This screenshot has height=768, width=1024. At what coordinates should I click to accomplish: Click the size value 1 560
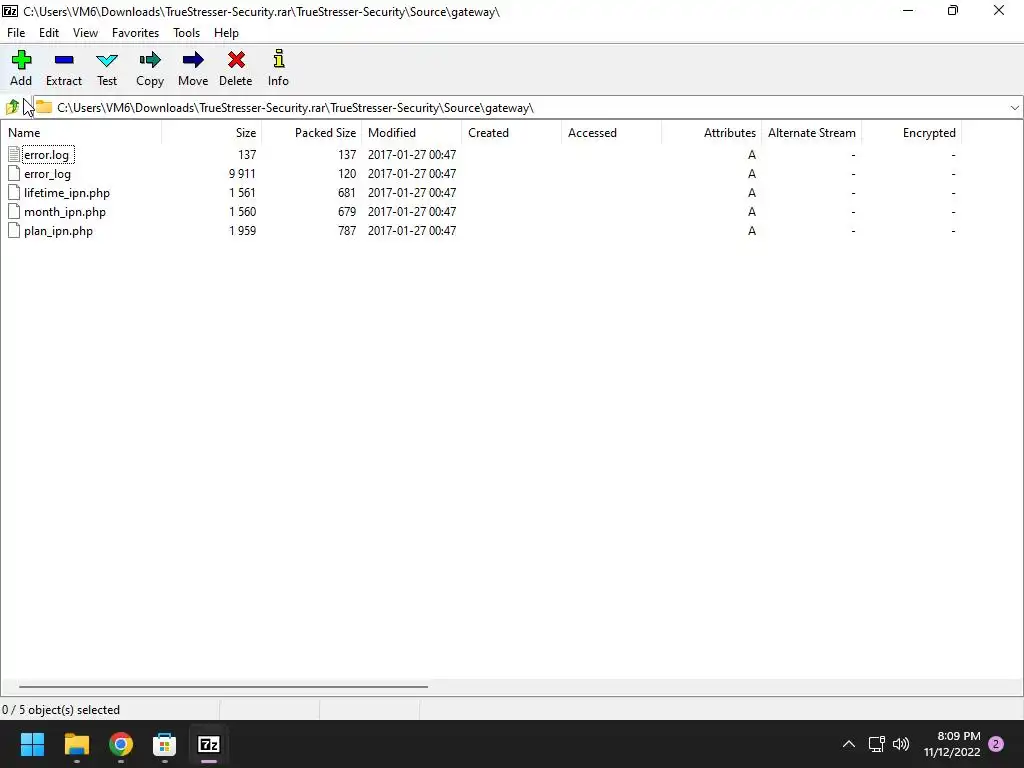(242, 212)
